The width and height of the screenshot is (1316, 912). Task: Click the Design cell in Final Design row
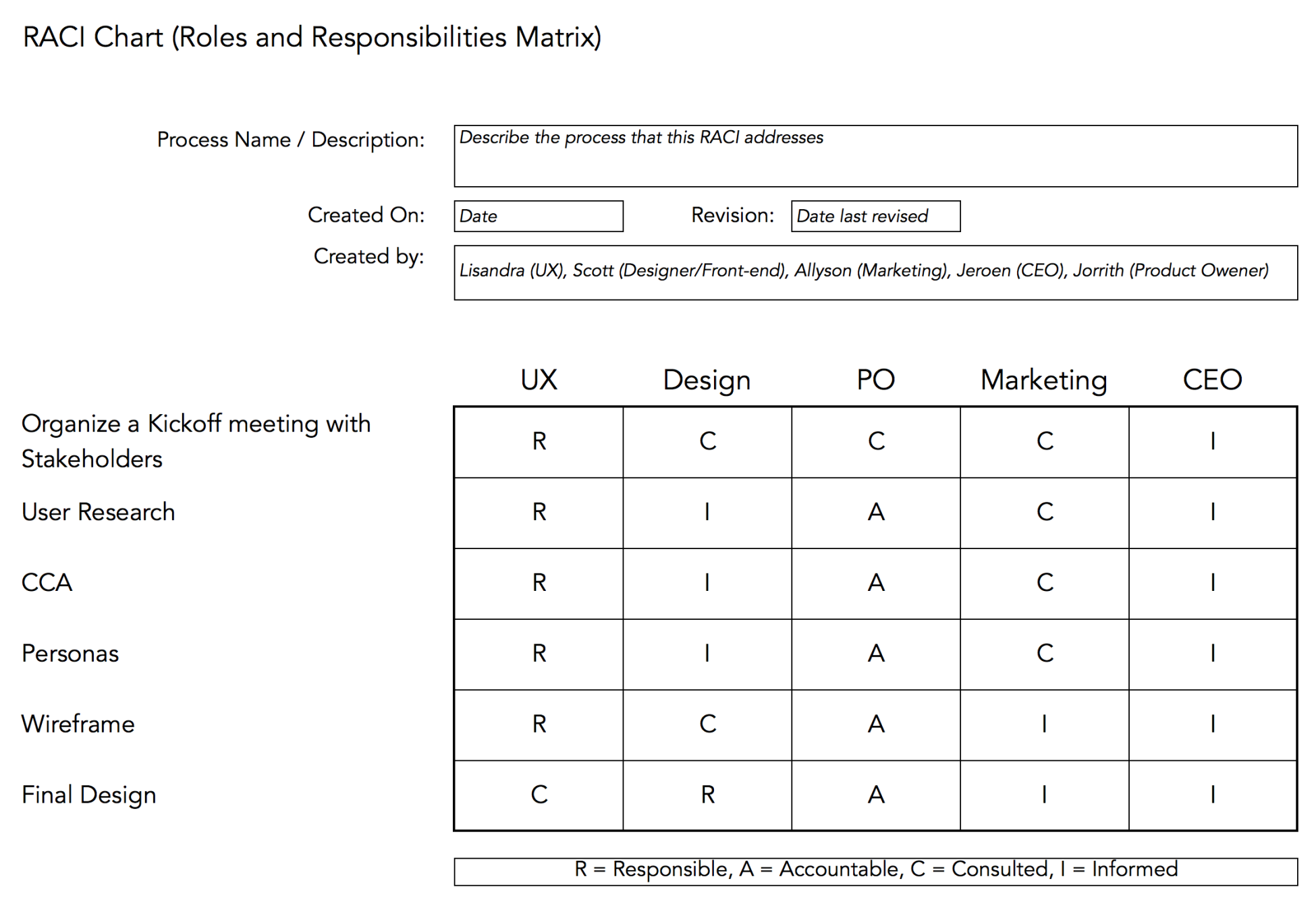(x=707, y=795)
